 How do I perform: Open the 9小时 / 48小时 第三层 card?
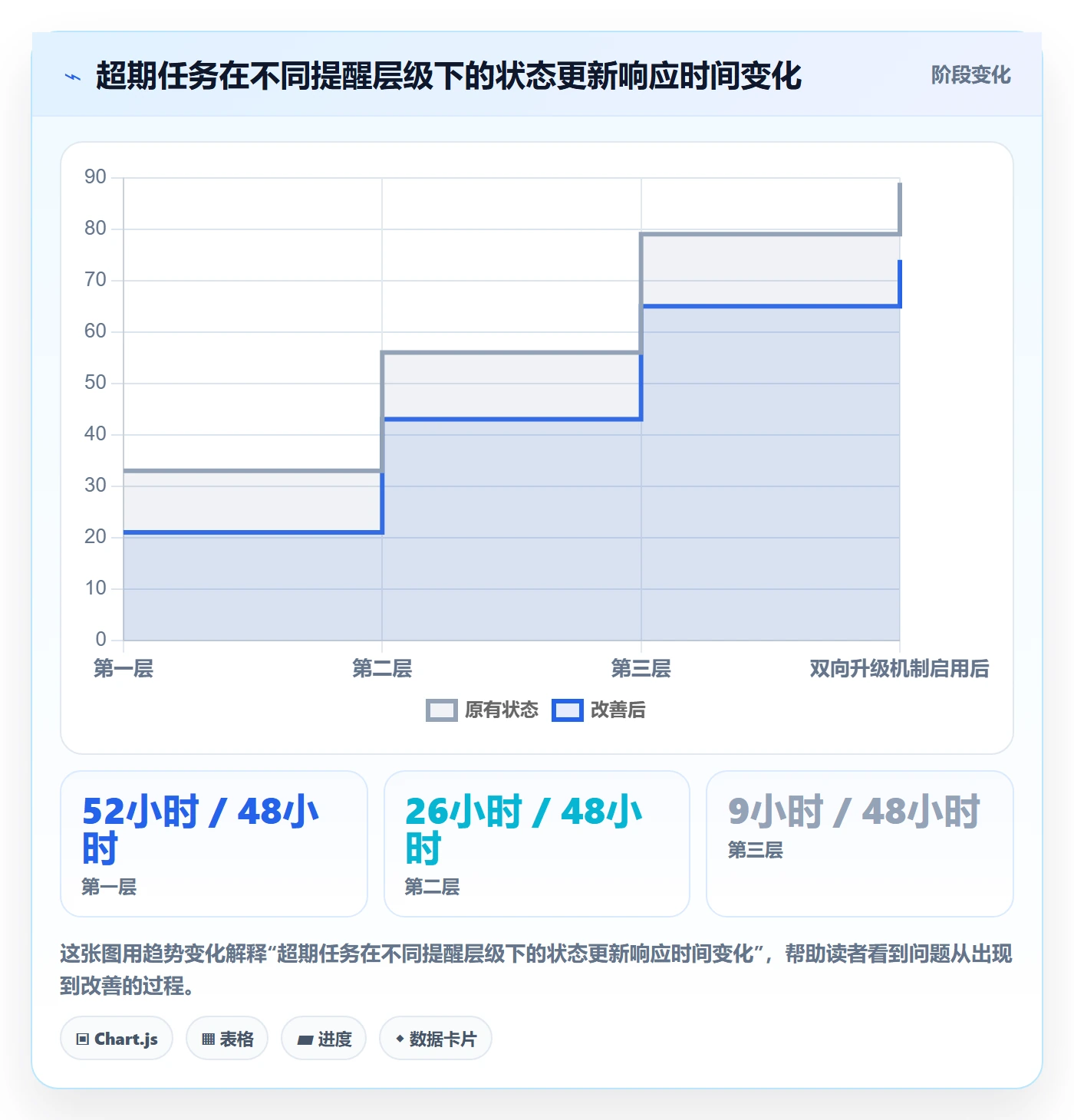860,844
